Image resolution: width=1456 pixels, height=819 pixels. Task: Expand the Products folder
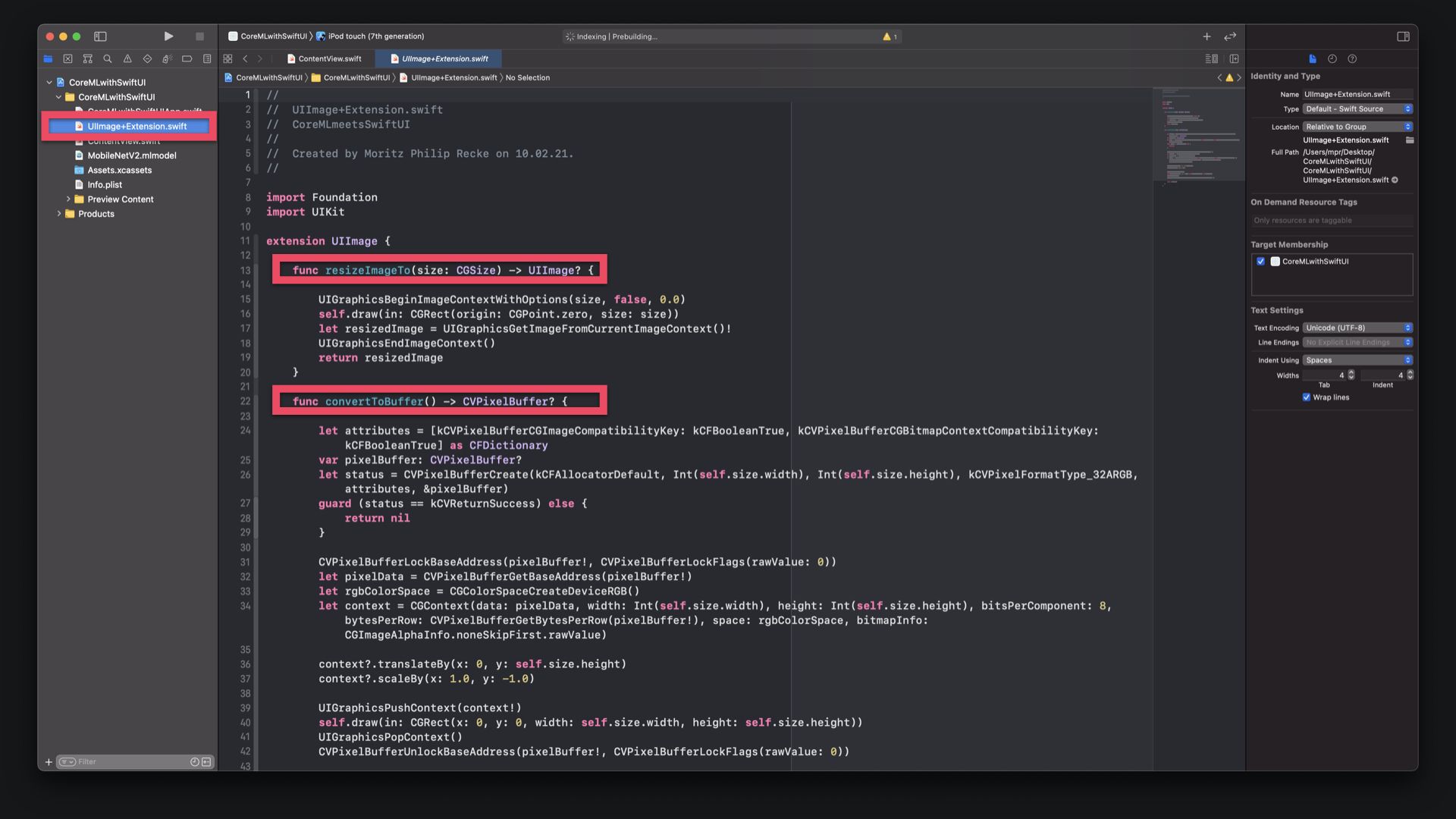click(x=59, y=214)
